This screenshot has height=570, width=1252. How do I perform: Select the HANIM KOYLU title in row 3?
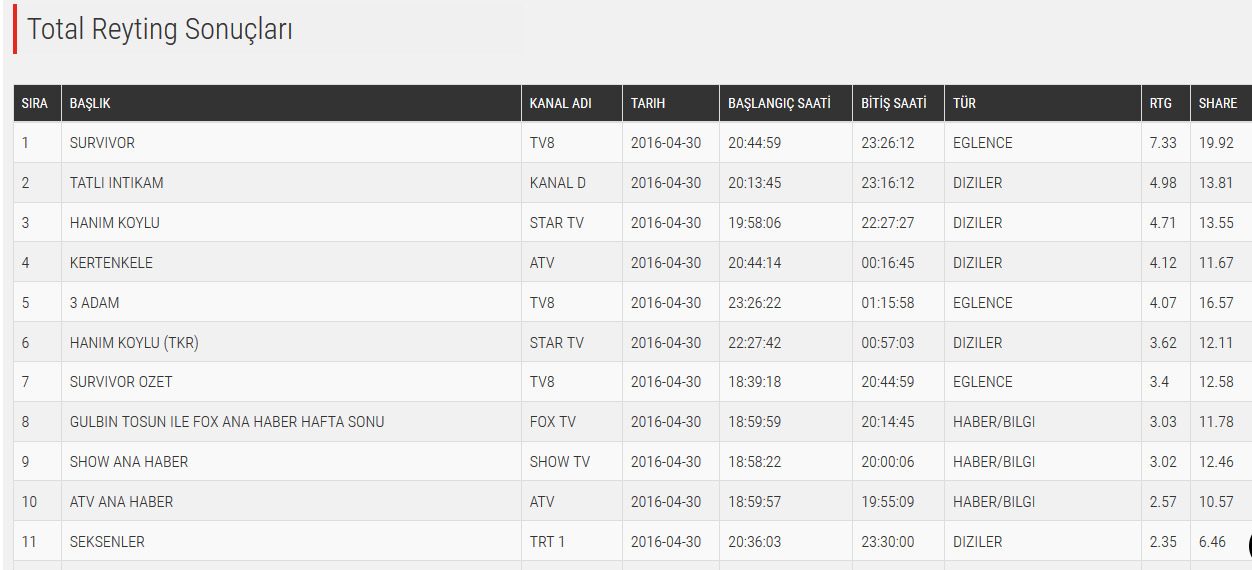(114, 223)
